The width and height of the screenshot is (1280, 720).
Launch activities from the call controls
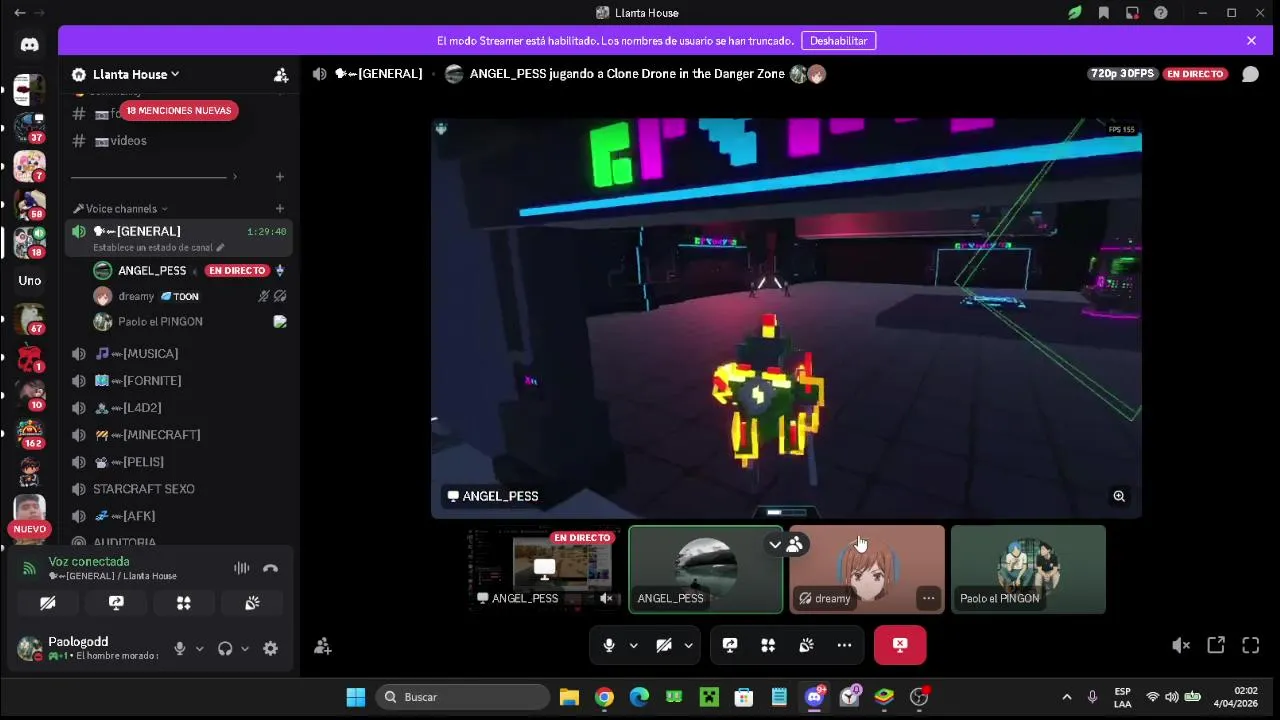click(x=768, y=646)
